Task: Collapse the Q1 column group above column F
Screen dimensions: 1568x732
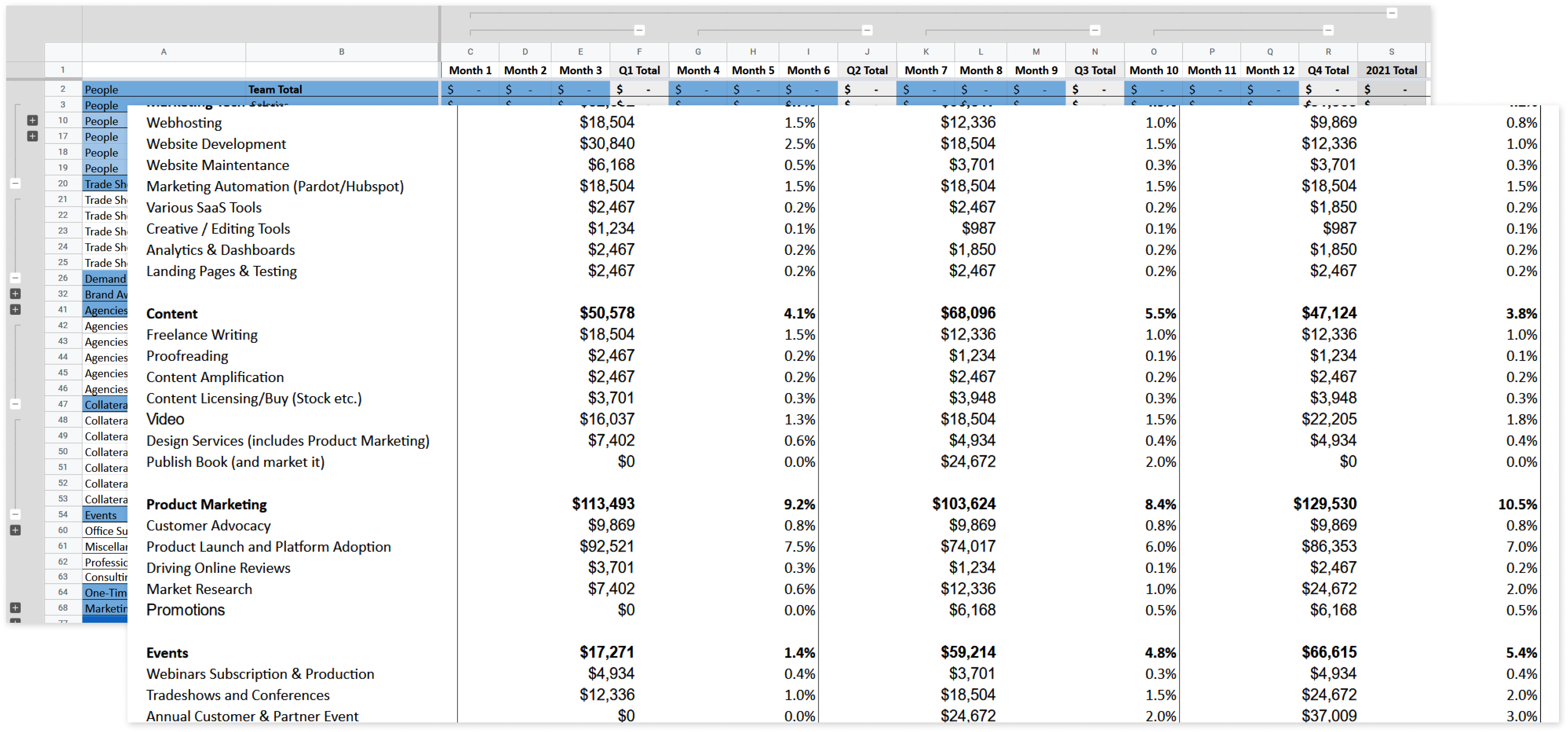Action: (x=639, y=30)
